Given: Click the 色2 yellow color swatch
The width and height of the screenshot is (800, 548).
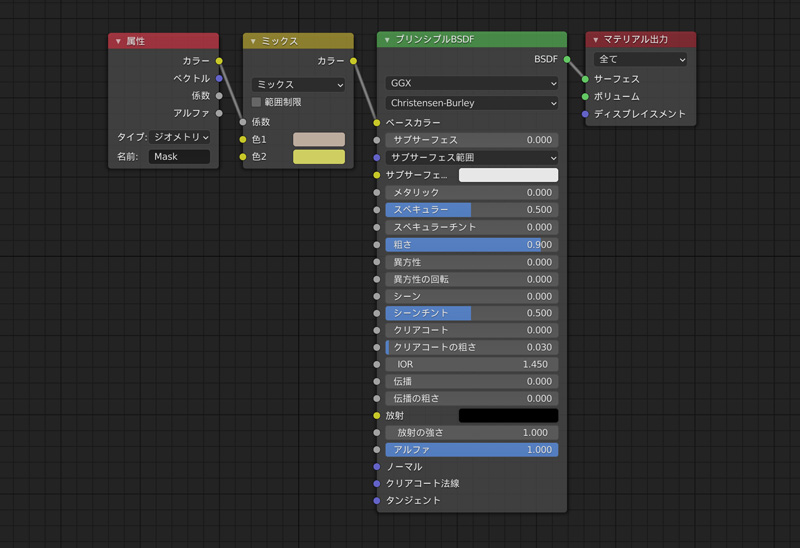Looking at the screenshot, I should click(318, 157).
